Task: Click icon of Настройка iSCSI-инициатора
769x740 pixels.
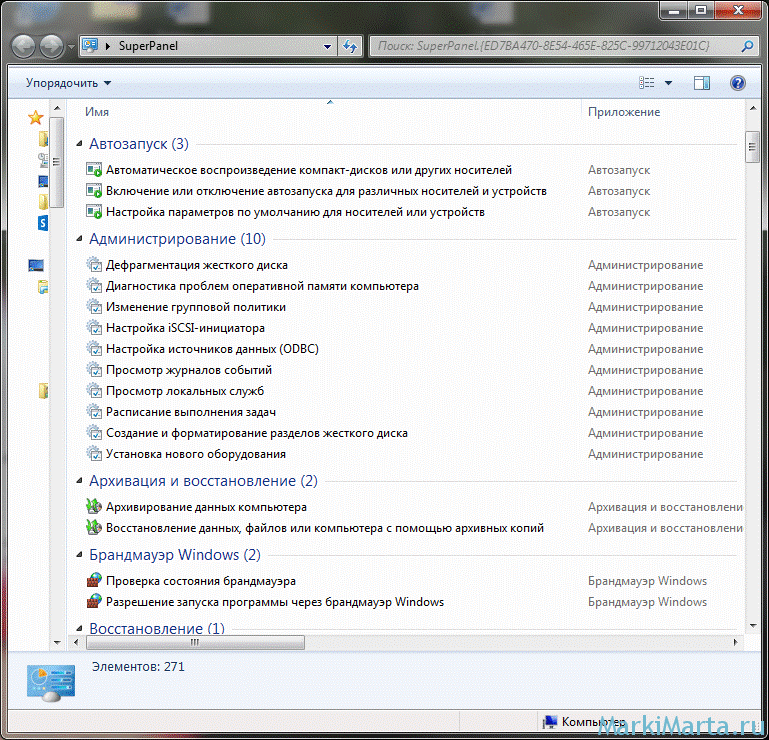Action: (94, 328)
